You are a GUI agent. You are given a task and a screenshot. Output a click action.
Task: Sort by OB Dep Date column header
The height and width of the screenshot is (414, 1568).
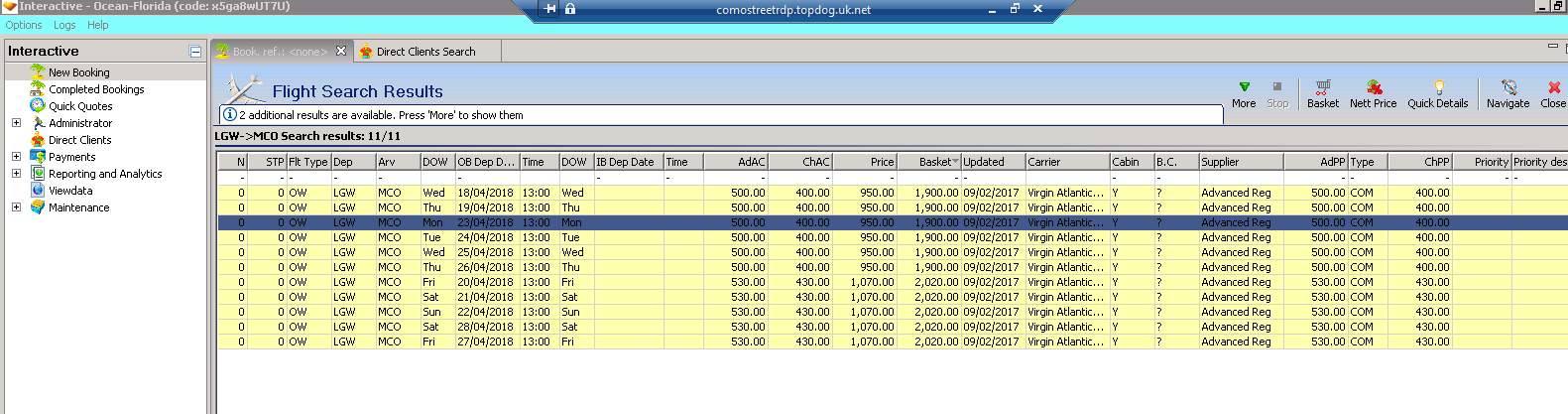coord(487,162)
